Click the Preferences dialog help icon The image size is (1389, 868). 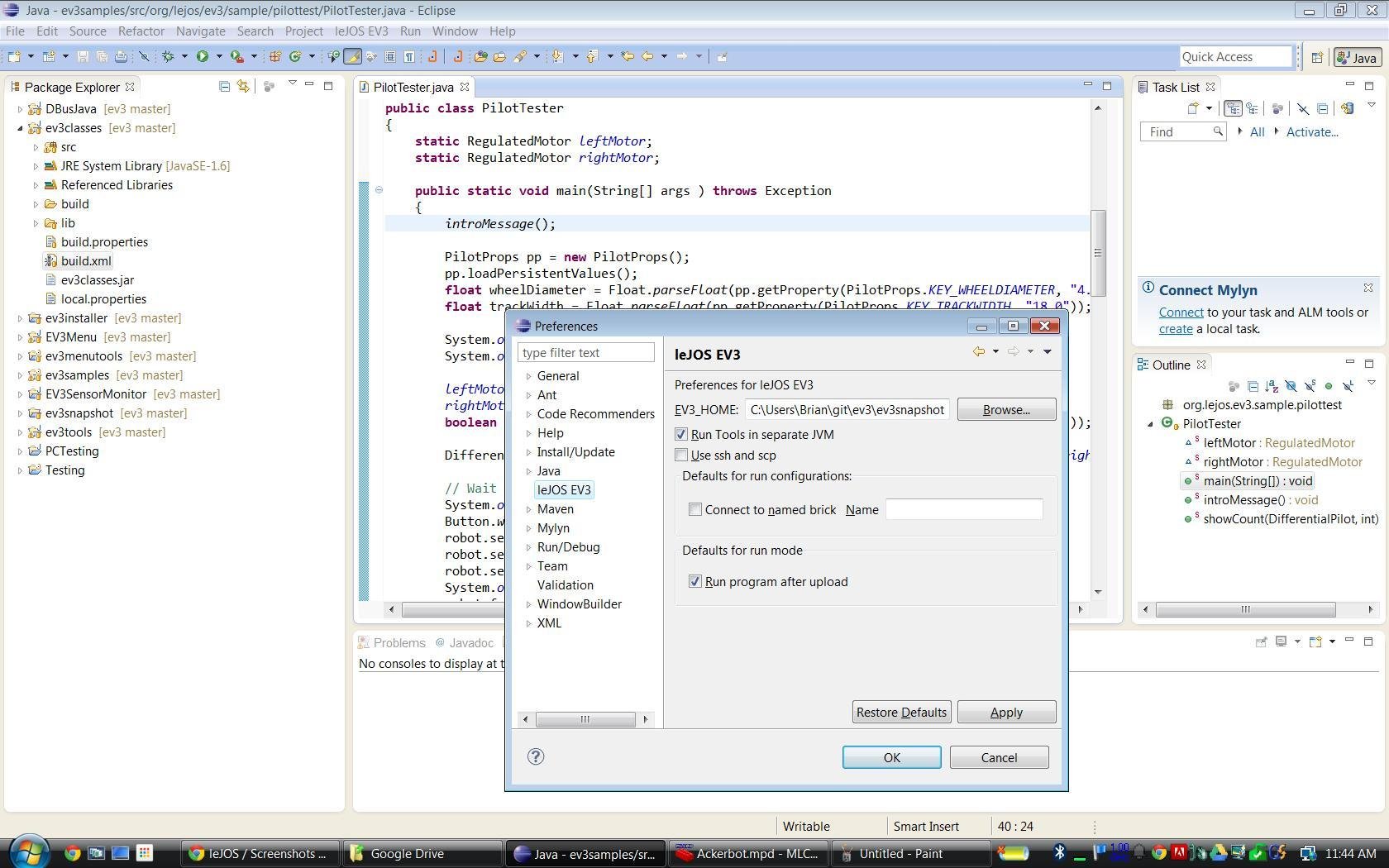[x=536, y=756]
